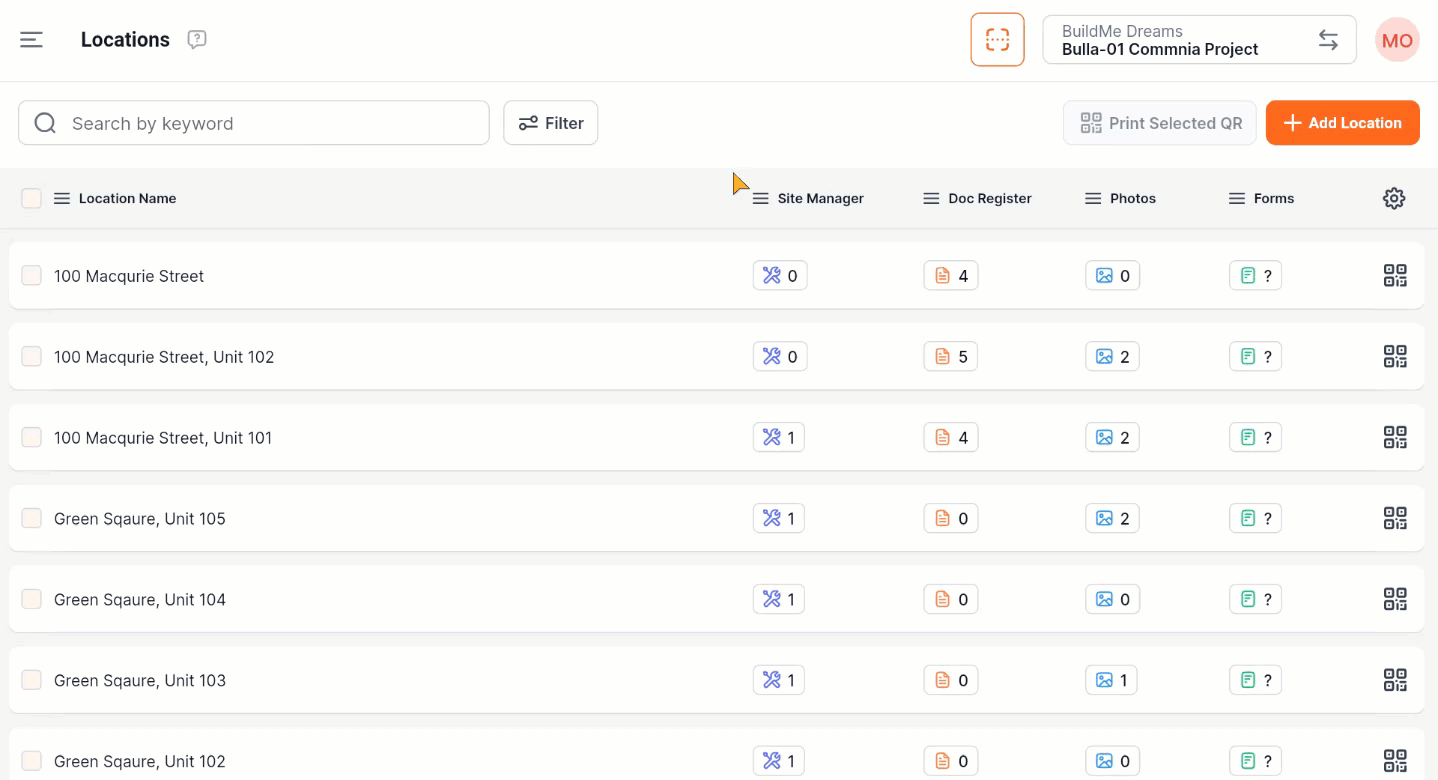Open location 100 Macqurie Street, Unit 102

164,357
